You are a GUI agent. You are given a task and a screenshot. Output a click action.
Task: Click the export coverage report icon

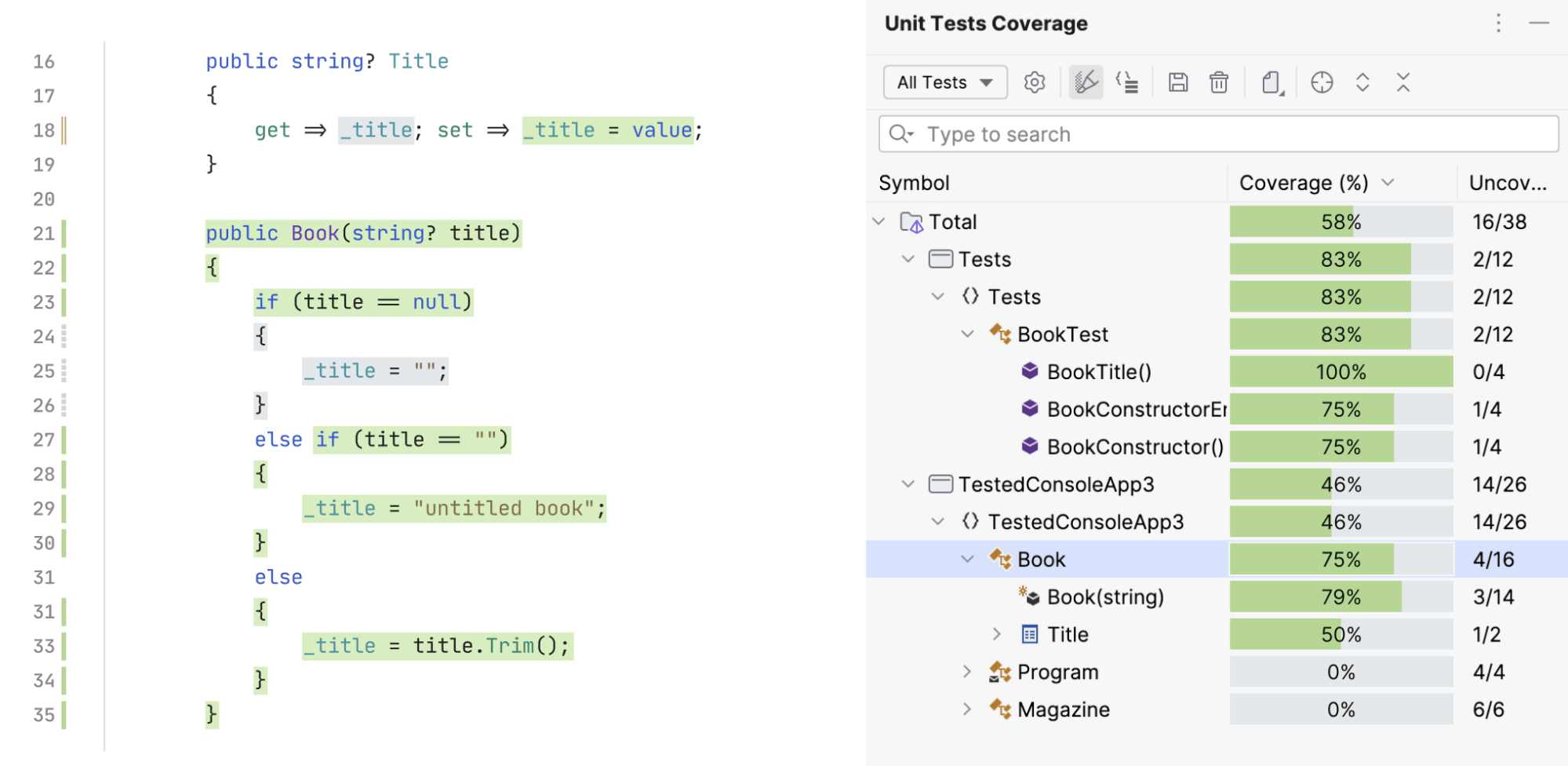(1272, 82)
